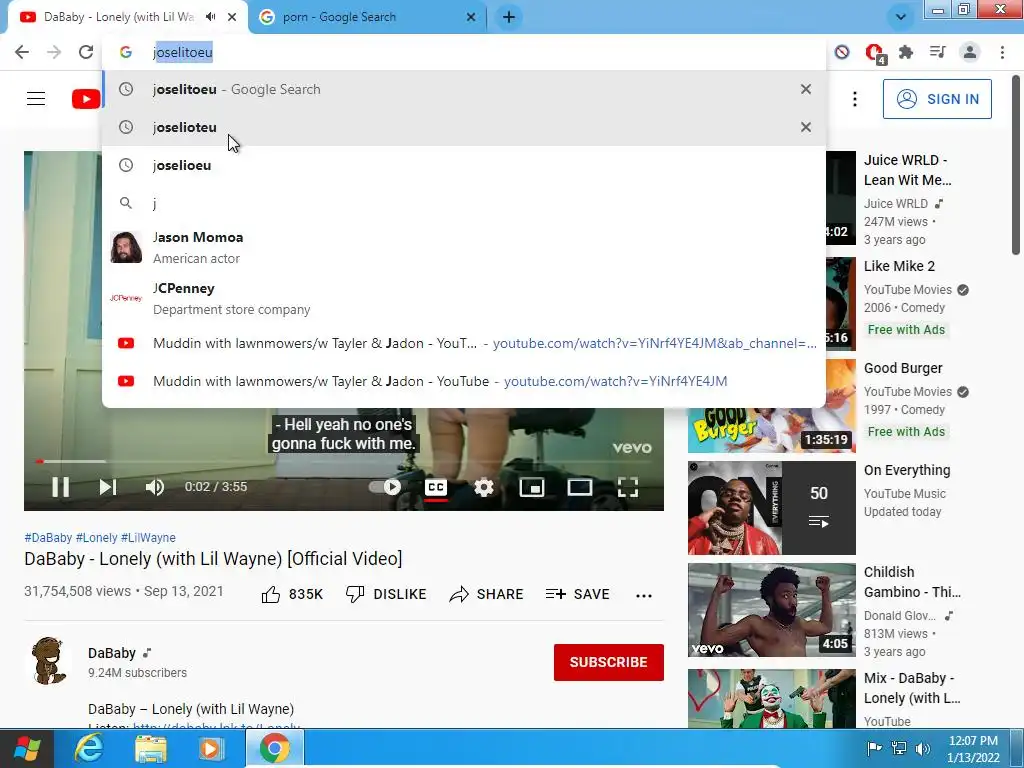The height and width of the screenshot is (768, 1024).
Task: Launch Internet Explorer from taskbar
Action: (89, 748)
